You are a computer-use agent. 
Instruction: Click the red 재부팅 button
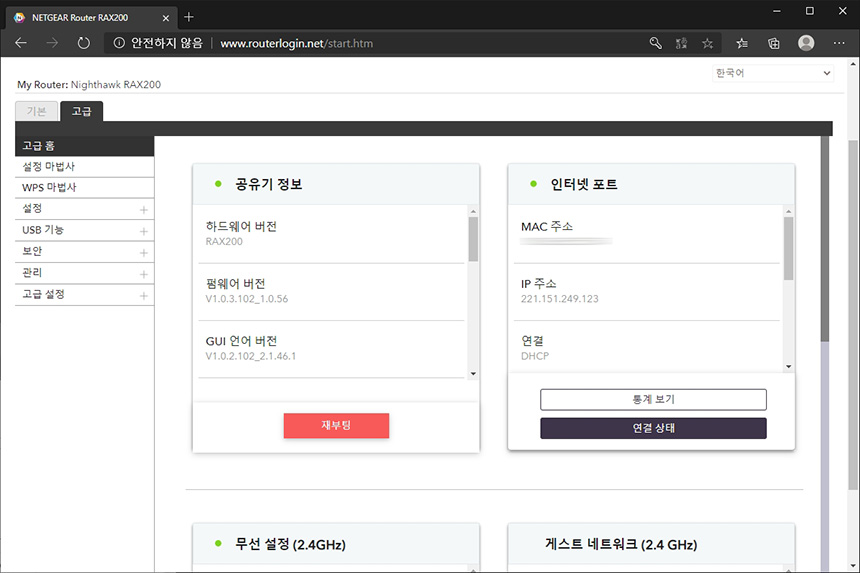pos(336,426)
